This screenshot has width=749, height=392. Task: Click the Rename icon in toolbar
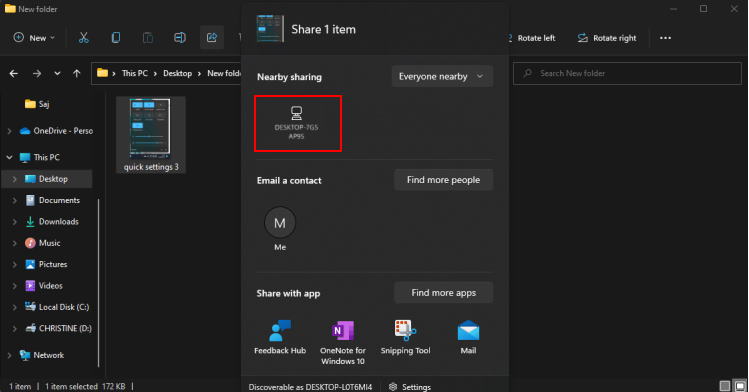tap(180, 38)
